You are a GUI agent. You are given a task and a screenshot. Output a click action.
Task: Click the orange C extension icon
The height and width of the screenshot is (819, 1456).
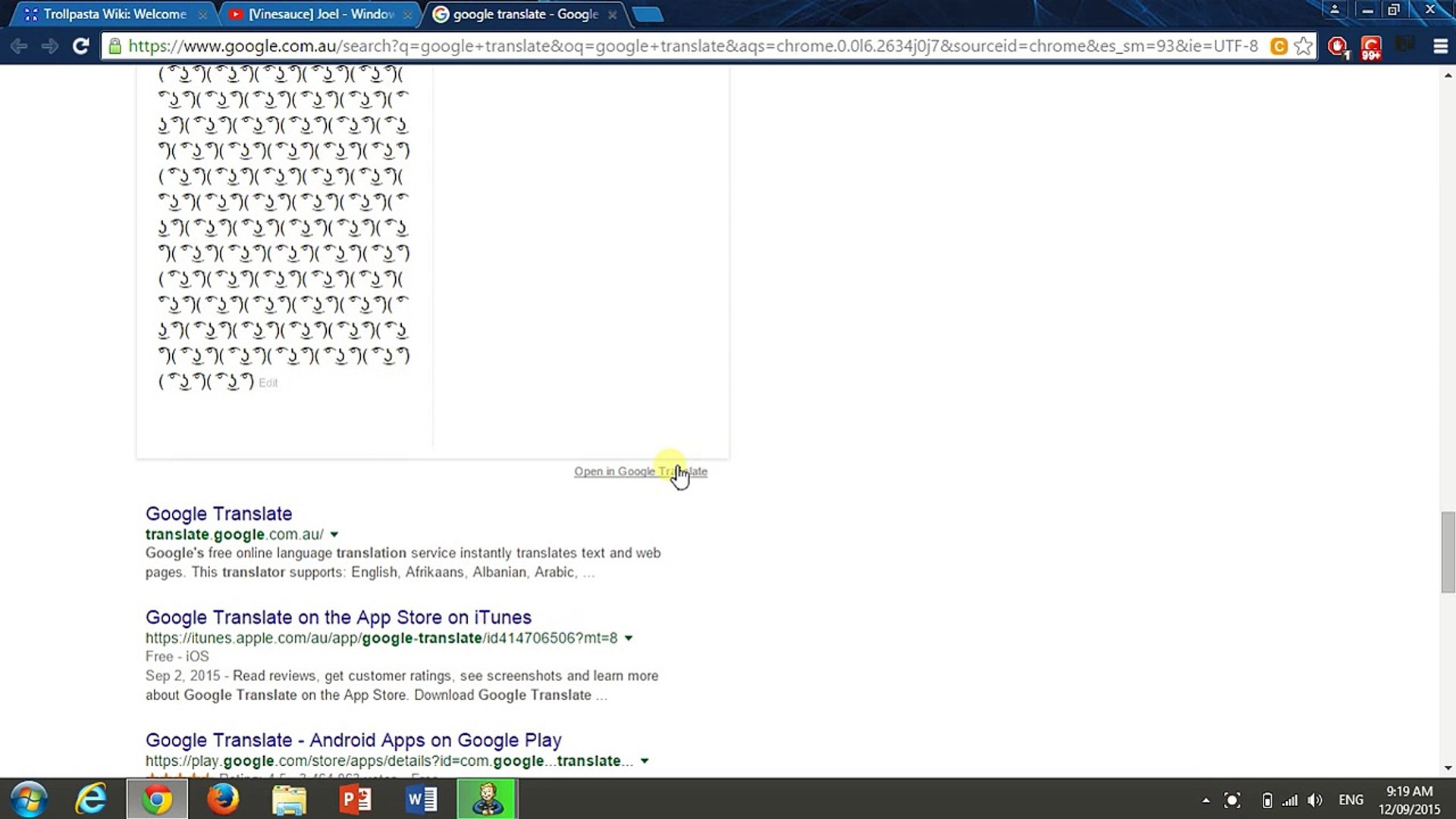click(1279, 46)
